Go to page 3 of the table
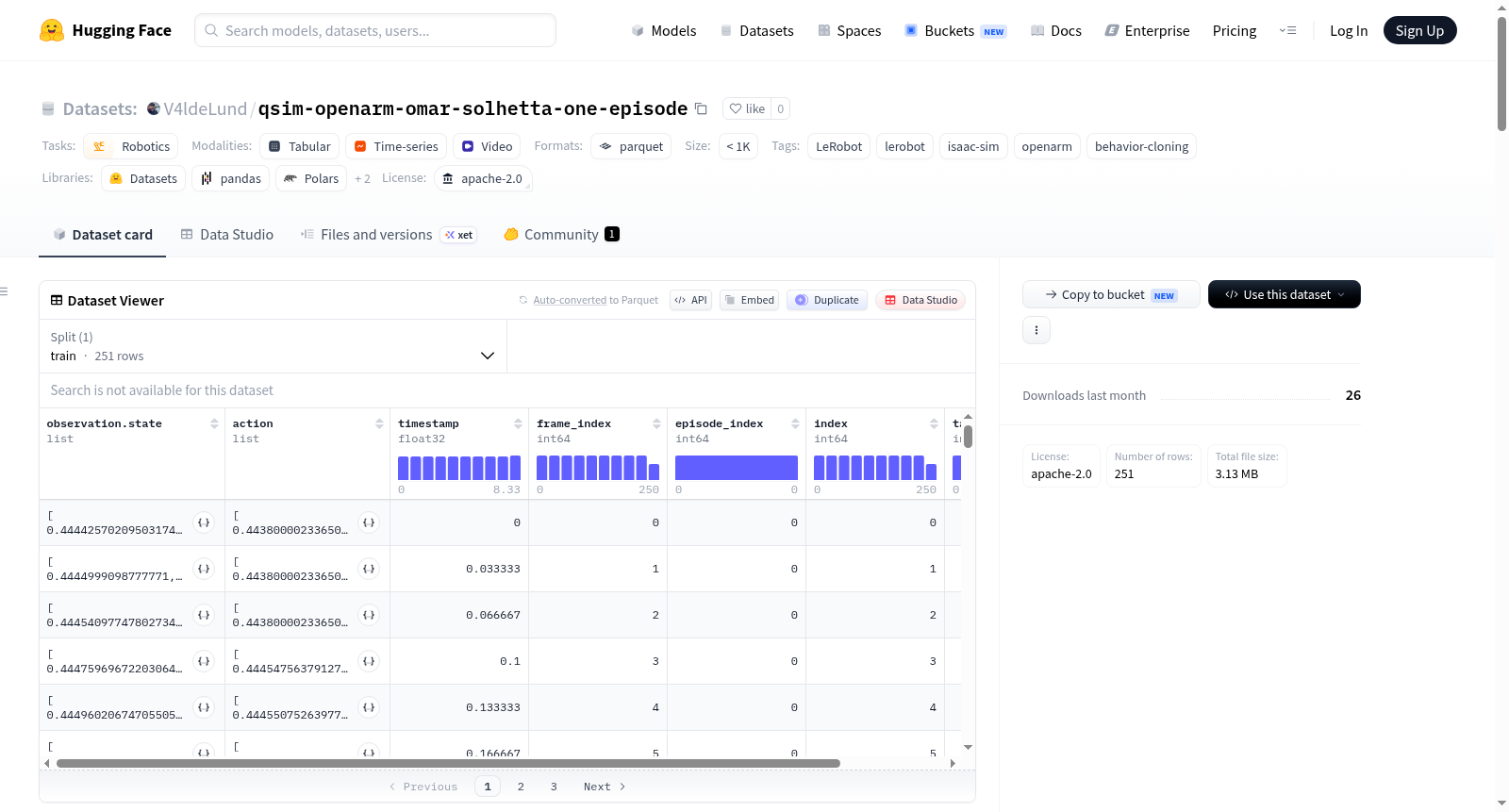1509x812 pixels. pos(554,787)
